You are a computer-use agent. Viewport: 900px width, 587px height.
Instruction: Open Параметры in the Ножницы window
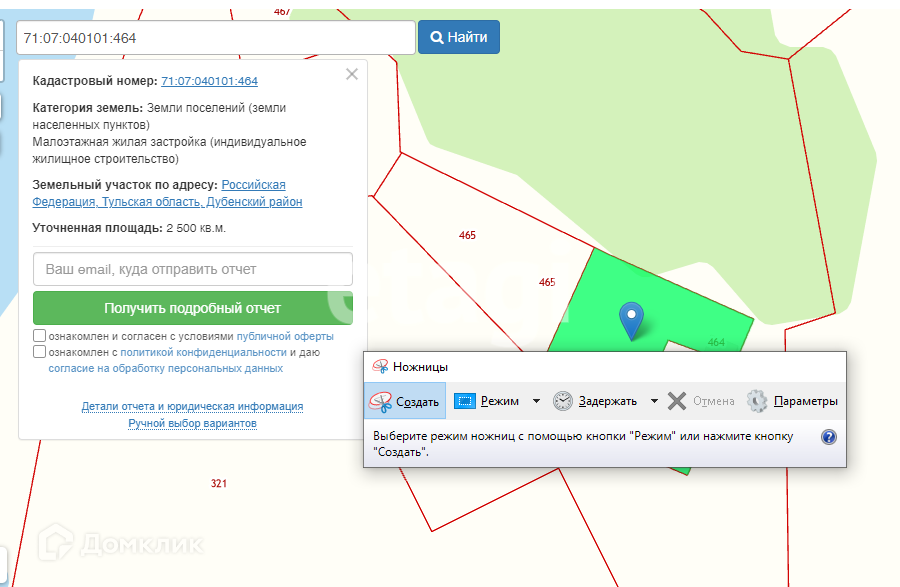click(792, 401)
